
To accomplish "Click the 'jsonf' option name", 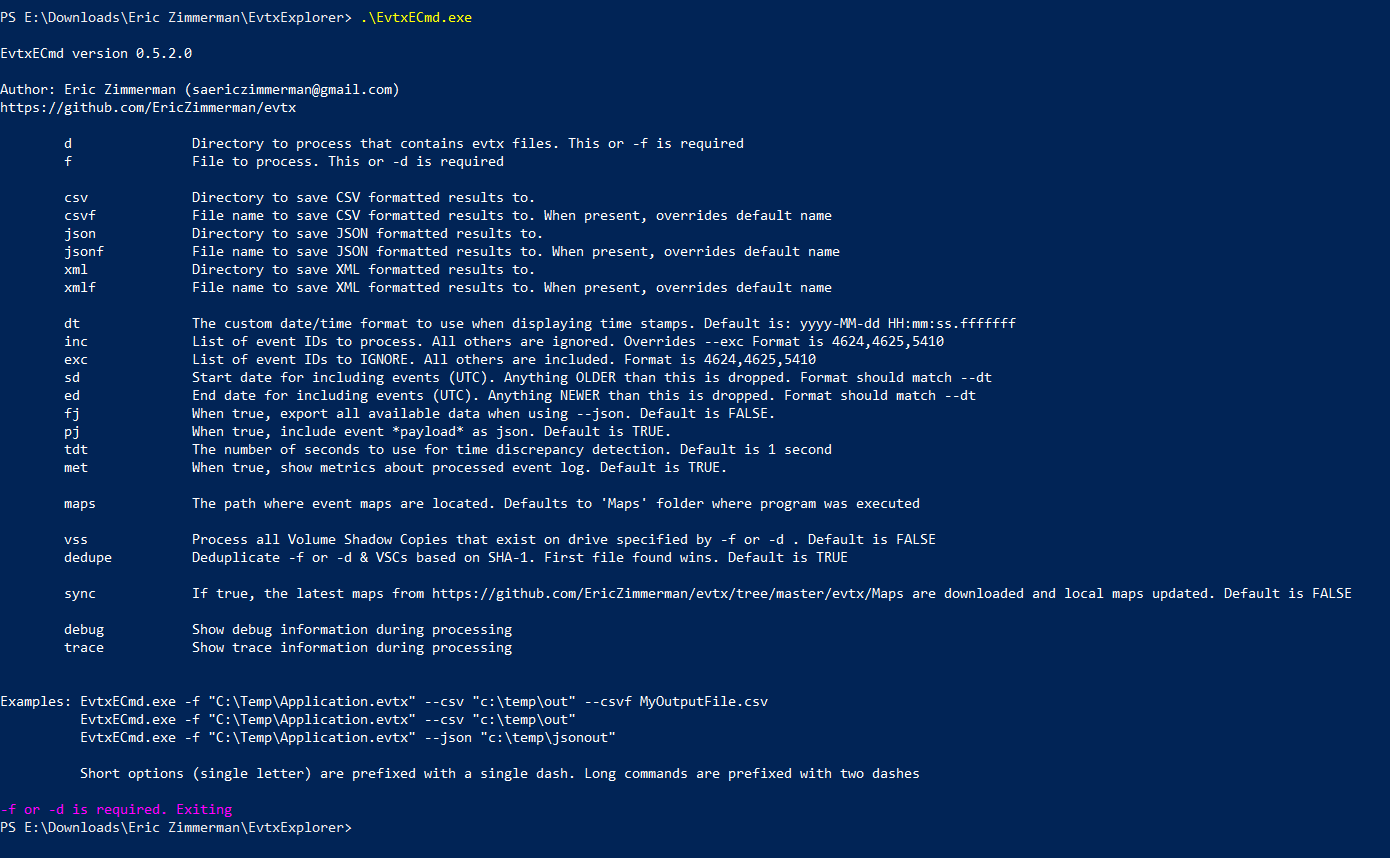I will coord(84,252).
